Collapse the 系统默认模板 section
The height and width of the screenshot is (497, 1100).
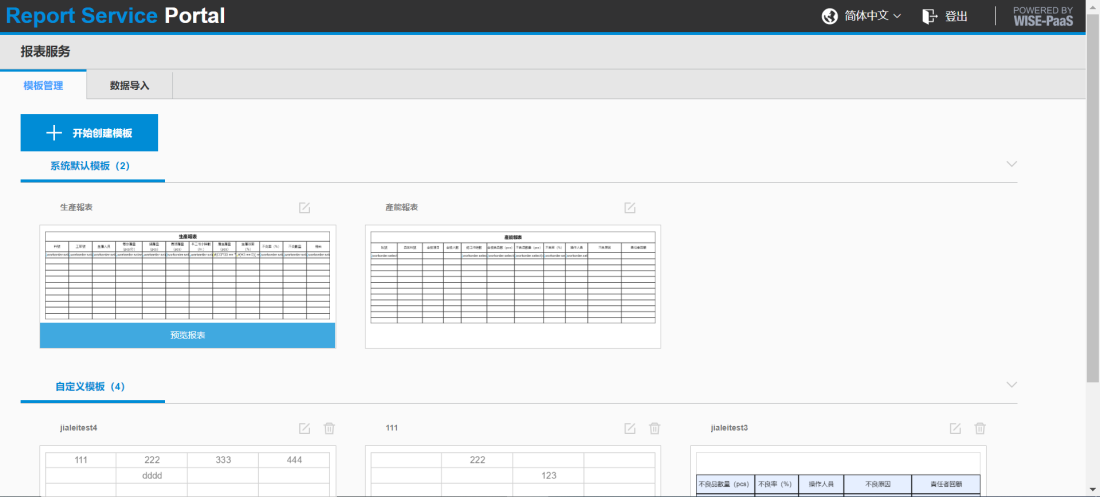(x=1011, y=164)
